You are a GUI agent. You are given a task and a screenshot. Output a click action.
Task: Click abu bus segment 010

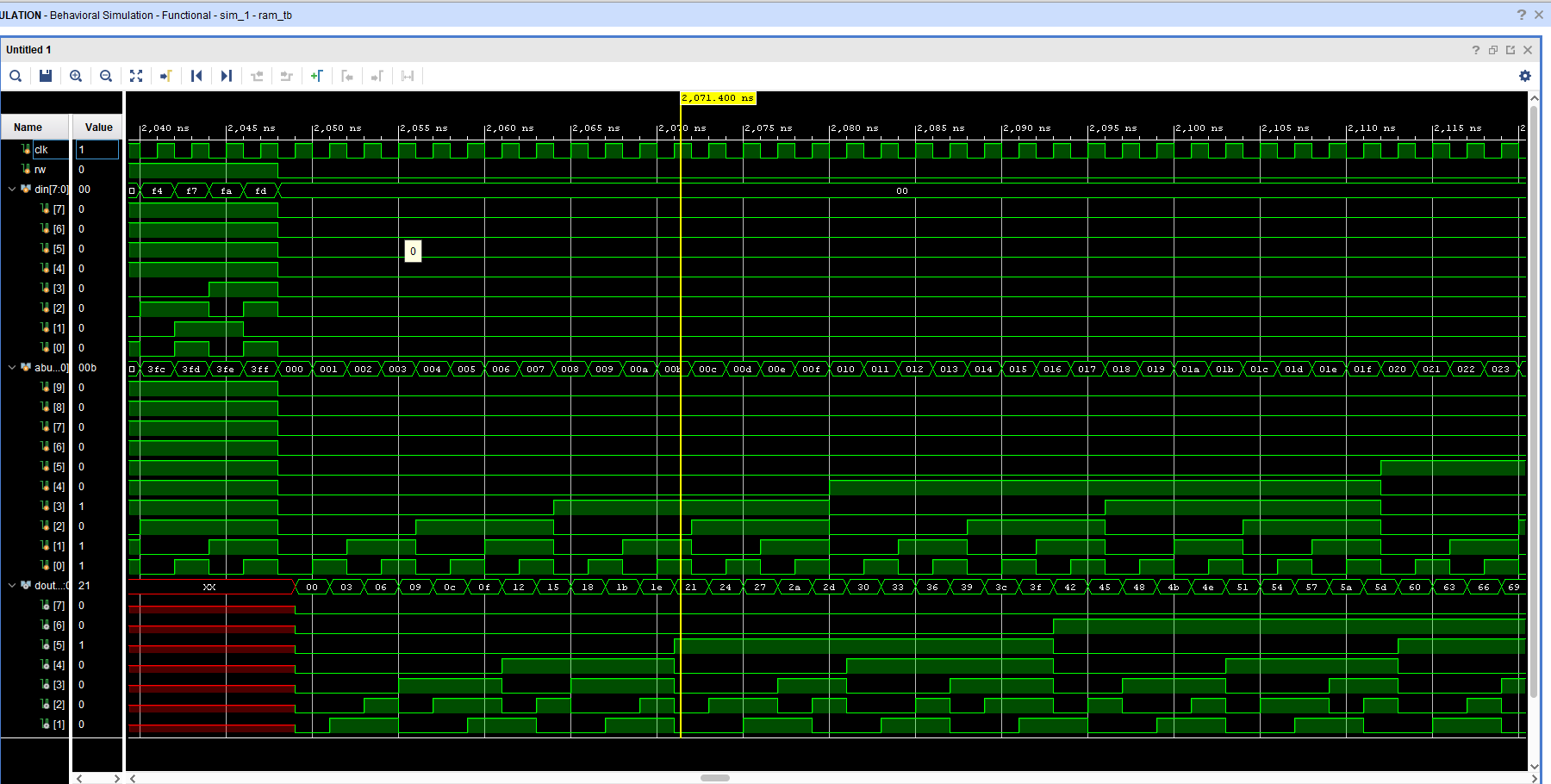tap(846, 370)
